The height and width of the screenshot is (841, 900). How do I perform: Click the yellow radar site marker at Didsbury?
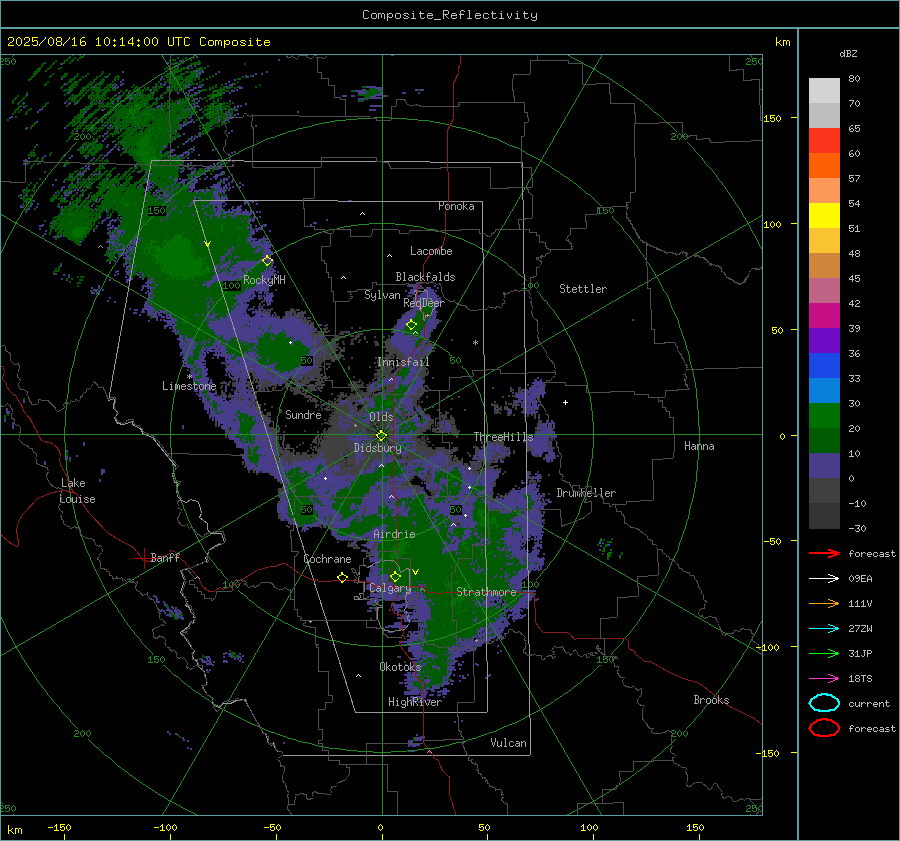pos(382,436)
